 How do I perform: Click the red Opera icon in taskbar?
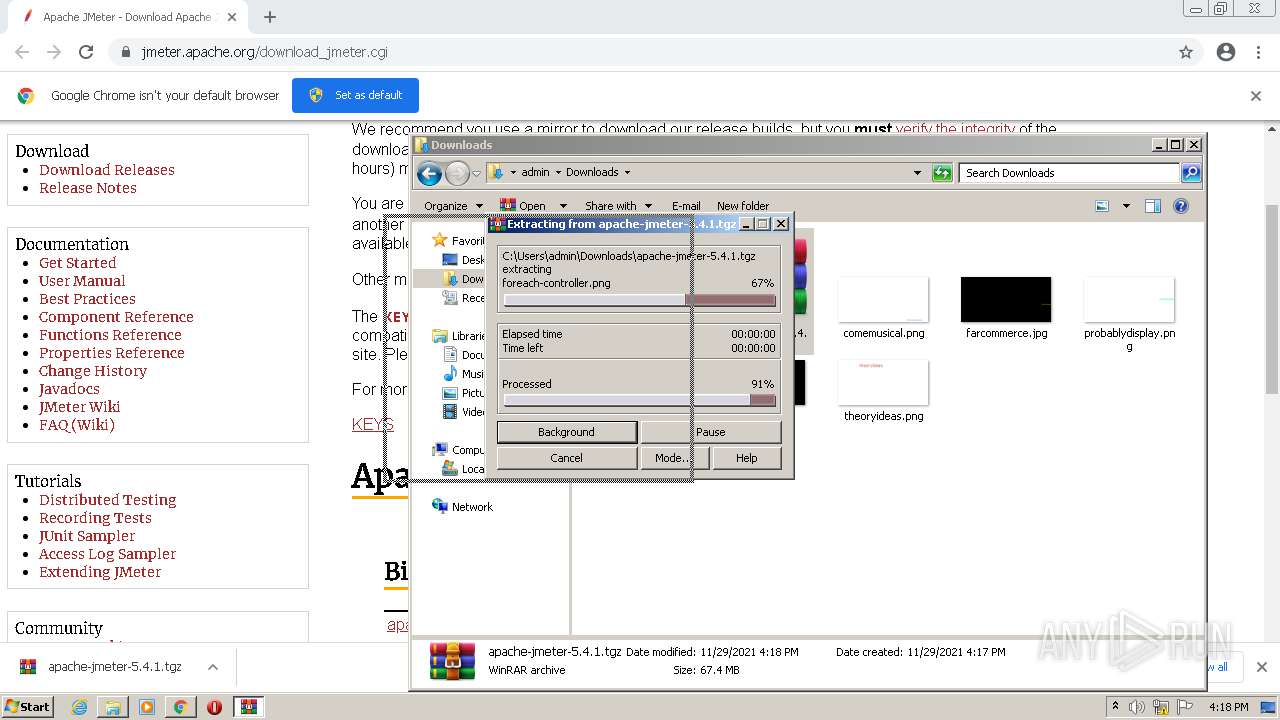tap(214, 707)
